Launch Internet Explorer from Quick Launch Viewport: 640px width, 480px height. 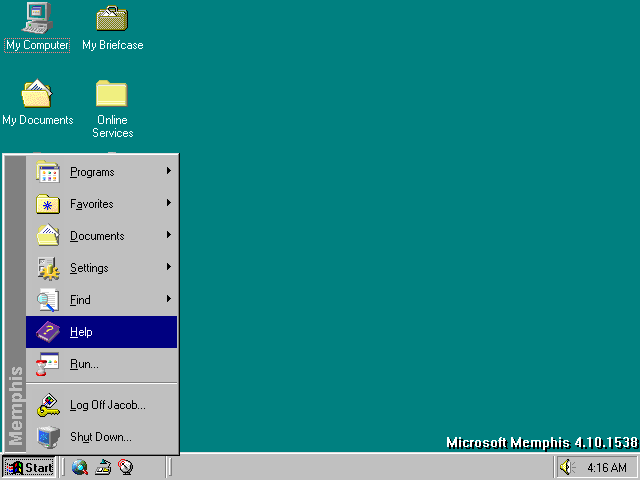click(x=80, y=467)
